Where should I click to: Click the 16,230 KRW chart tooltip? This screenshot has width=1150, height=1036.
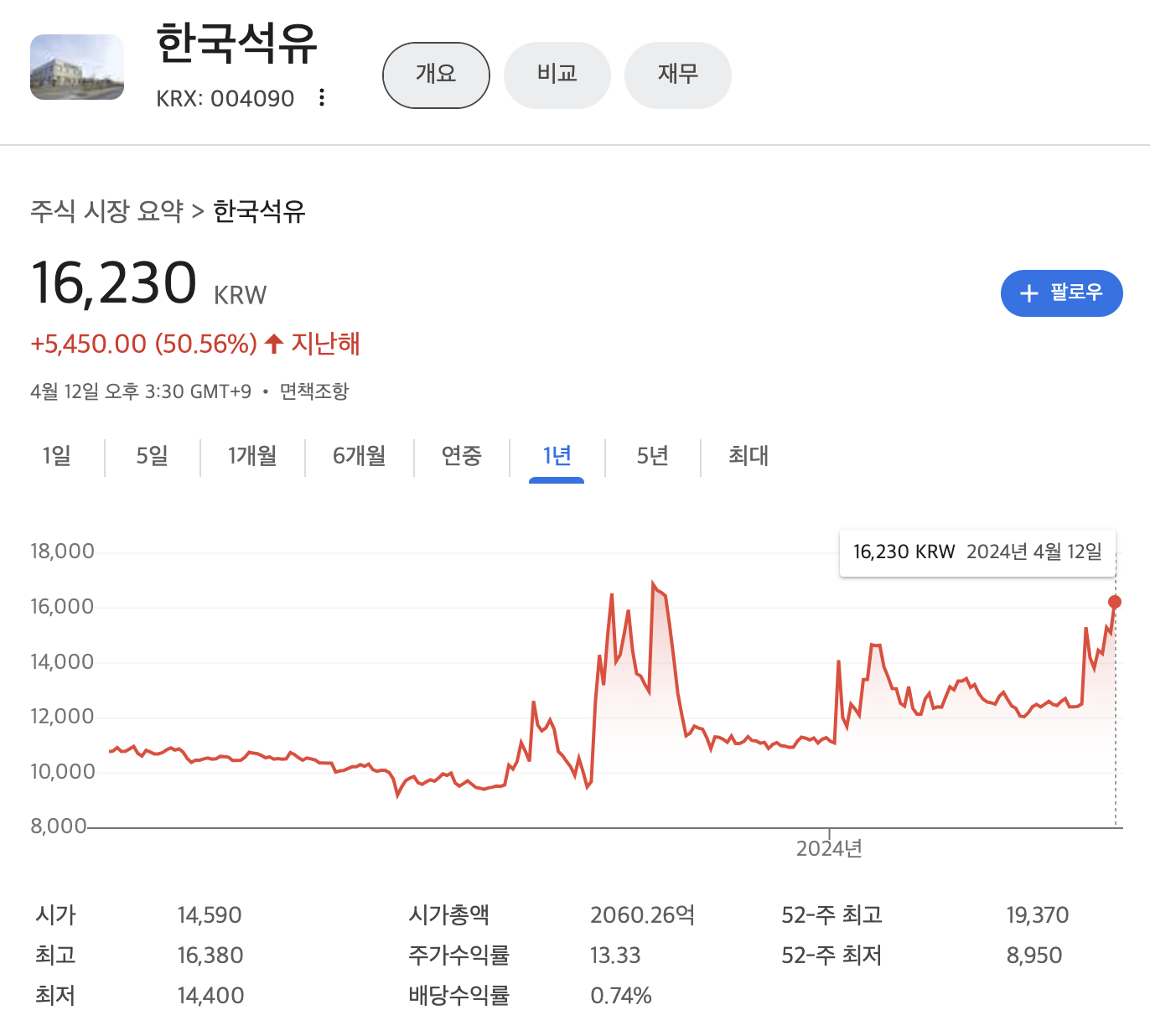(977, 552)
